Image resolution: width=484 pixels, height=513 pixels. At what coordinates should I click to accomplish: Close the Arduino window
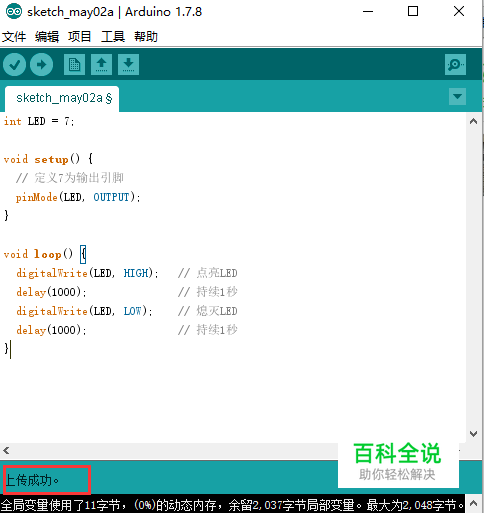tap(459, 12)
